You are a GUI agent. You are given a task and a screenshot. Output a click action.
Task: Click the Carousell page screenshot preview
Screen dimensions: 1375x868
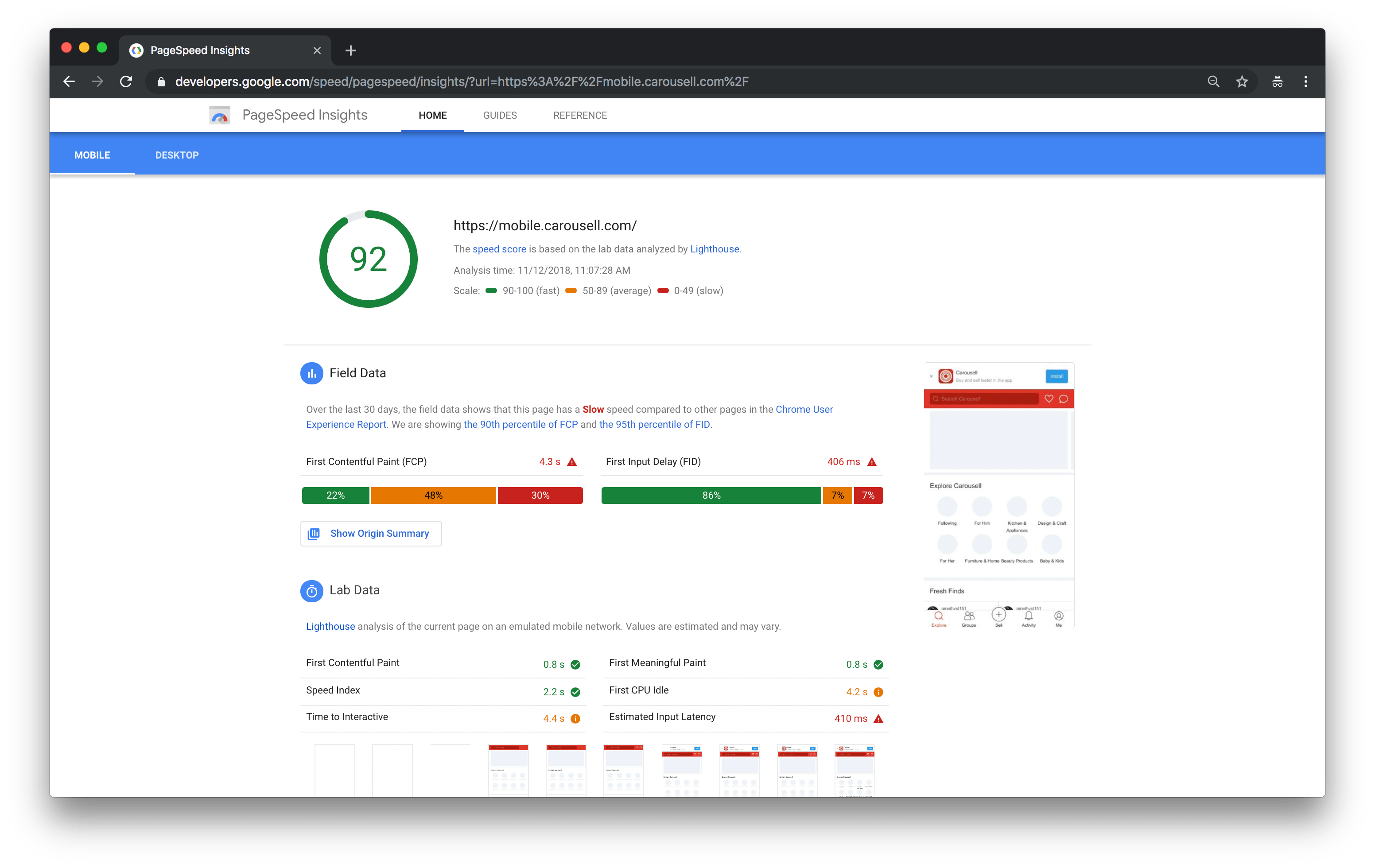[999, 496]
